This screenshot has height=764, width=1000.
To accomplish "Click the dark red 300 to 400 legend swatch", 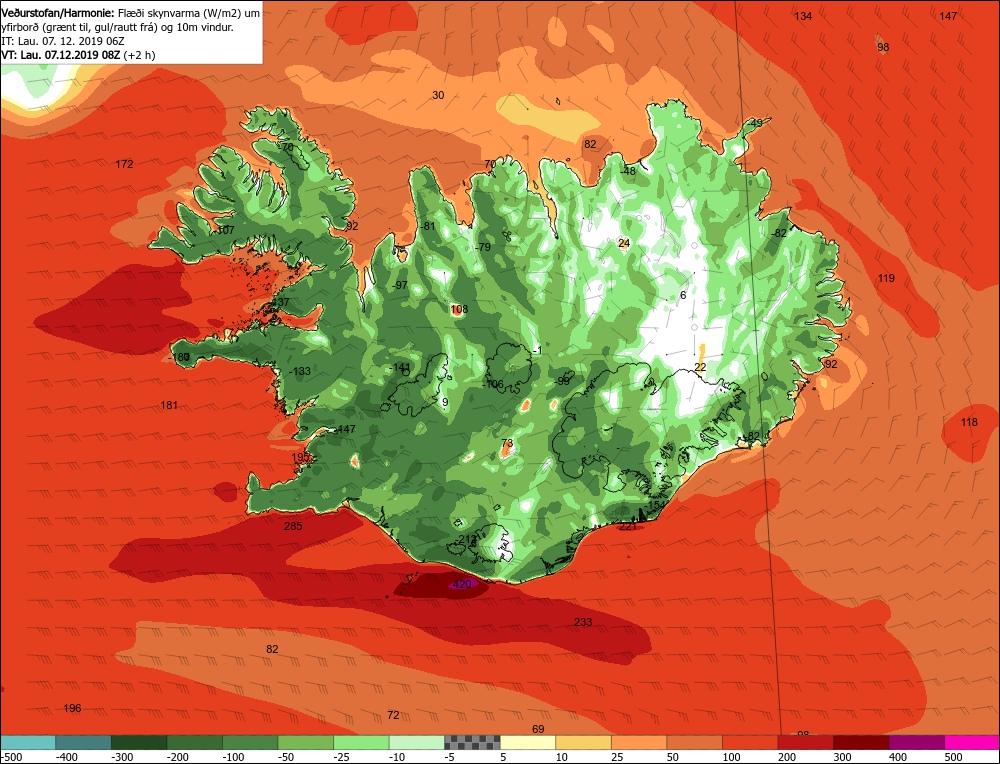I will click(x=862, y=742).
